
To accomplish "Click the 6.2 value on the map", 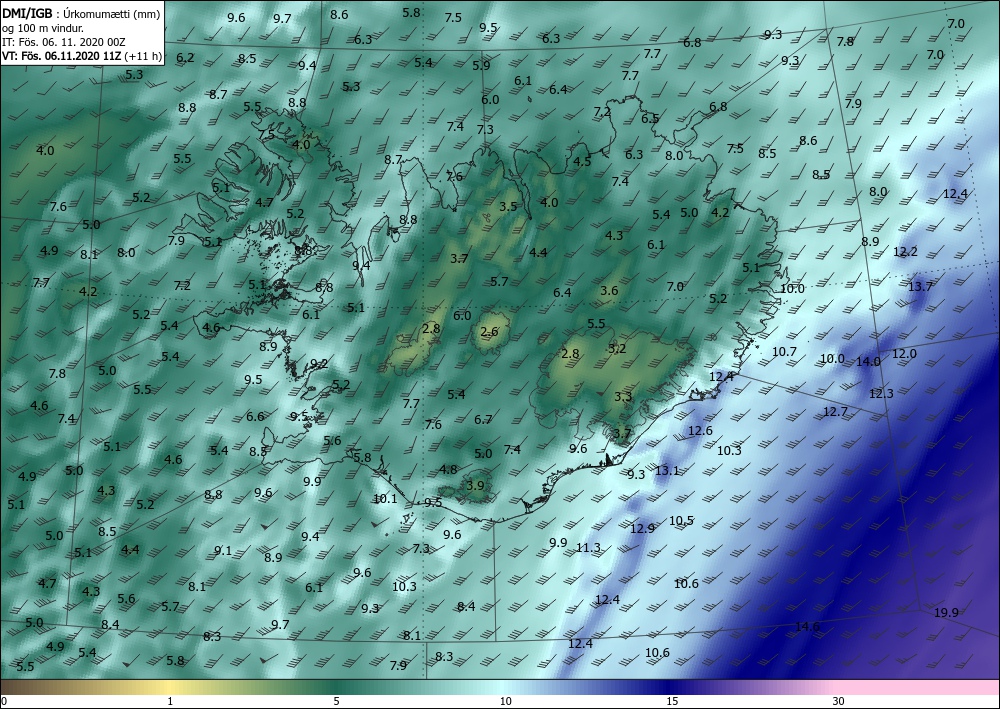I will [185, 58].
